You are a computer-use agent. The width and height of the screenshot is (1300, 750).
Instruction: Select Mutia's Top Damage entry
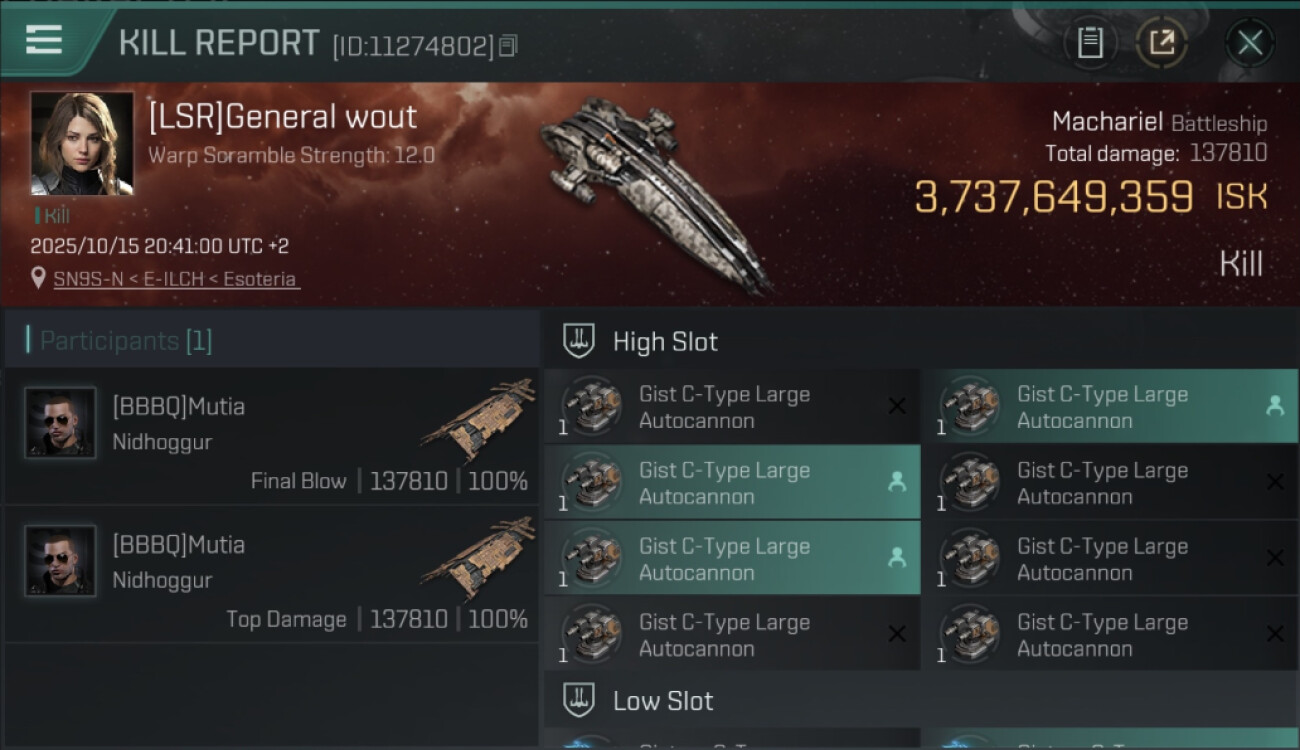(270, 573)
